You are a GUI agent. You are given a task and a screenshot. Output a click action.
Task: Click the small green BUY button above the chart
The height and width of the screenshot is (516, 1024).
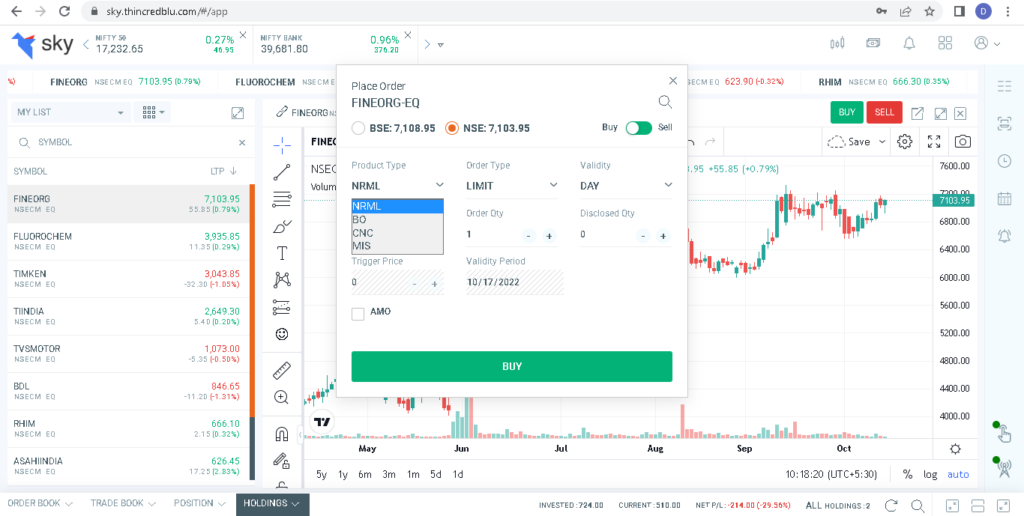point(847,112)
